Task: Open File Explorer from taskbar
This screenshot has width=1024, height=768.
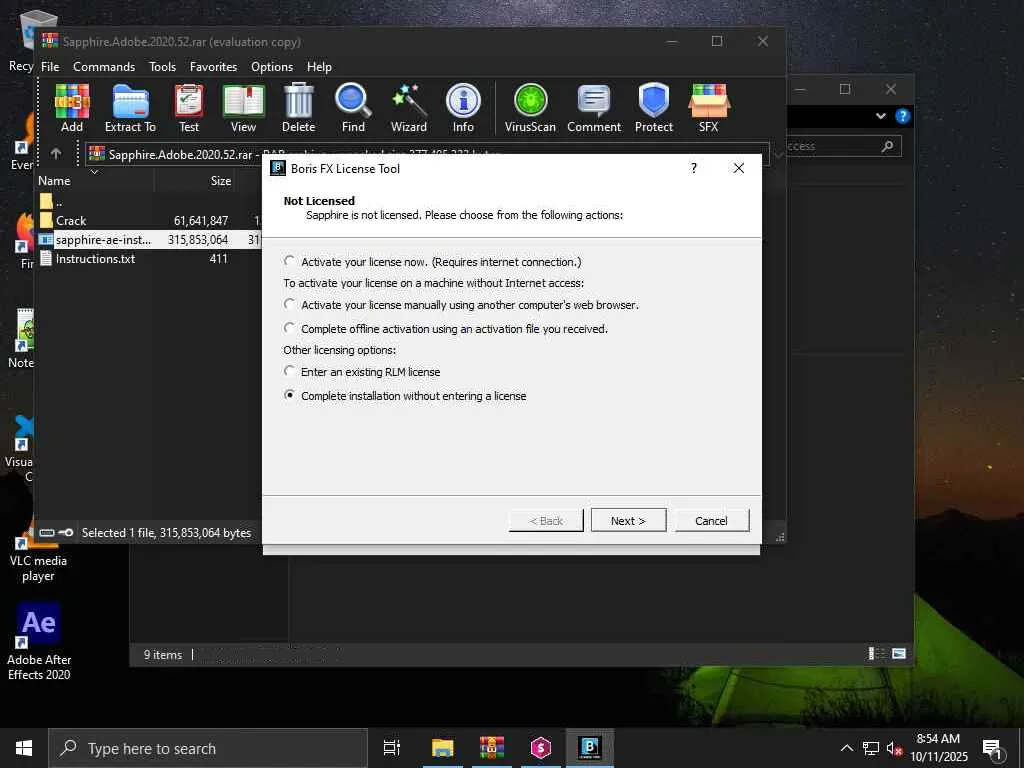Action: point(442,748)
